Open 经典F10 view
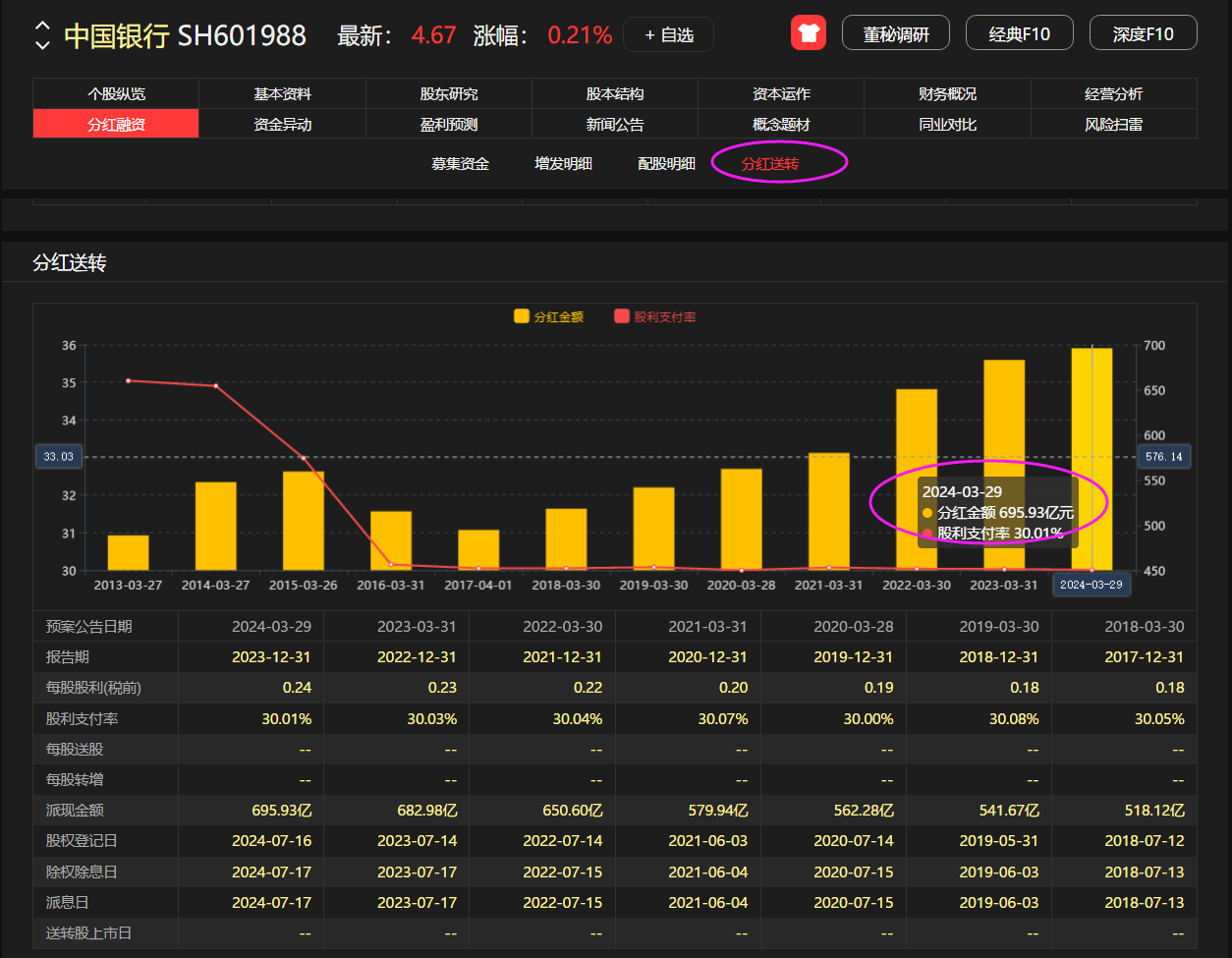Screen dimensions: 1232x958 [1020, 33]
